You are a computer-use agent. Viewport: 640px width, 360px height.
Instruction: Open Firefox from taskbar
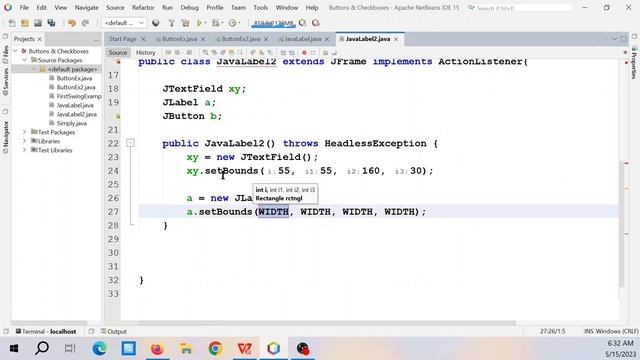(157, 349)
